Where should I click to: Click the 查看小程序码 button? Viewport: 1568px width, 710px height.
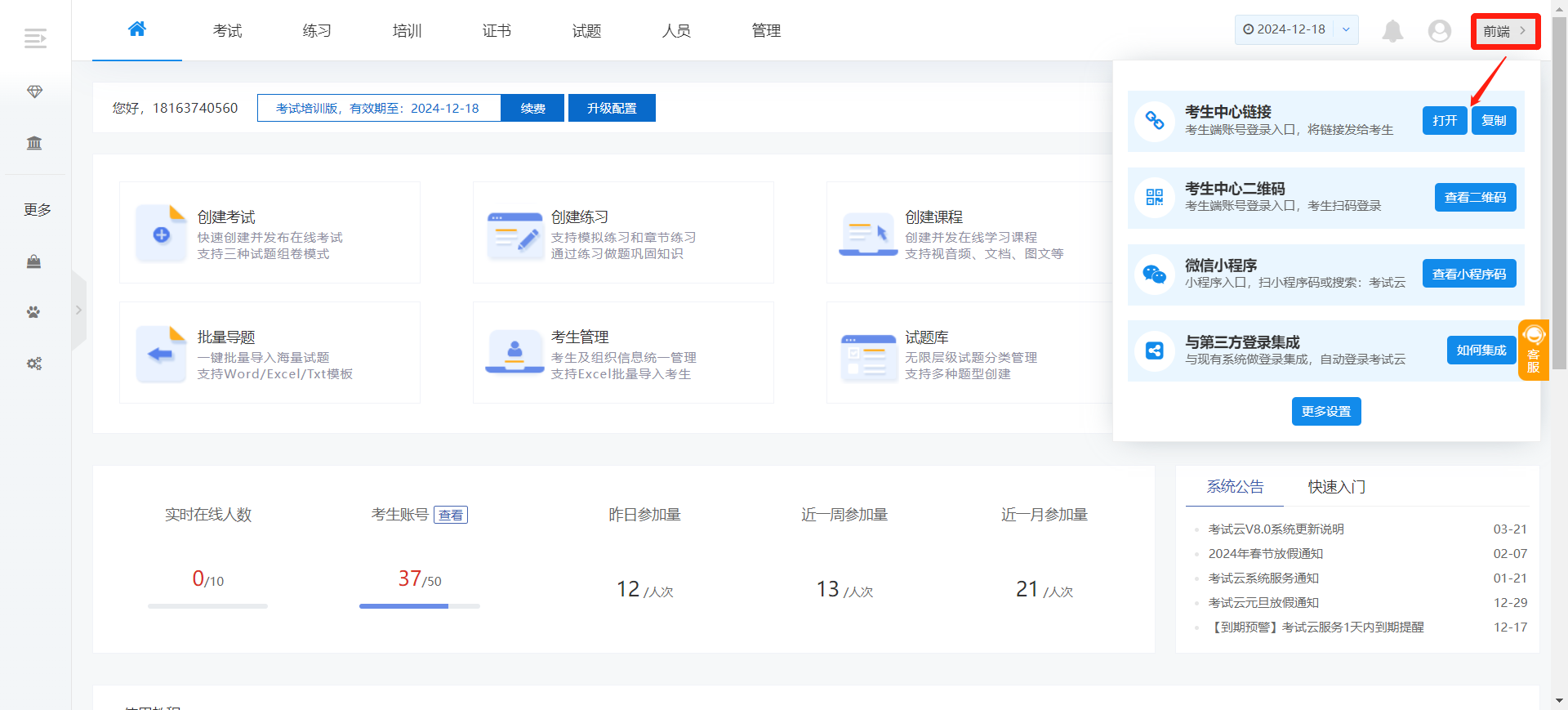point(1469,274)
